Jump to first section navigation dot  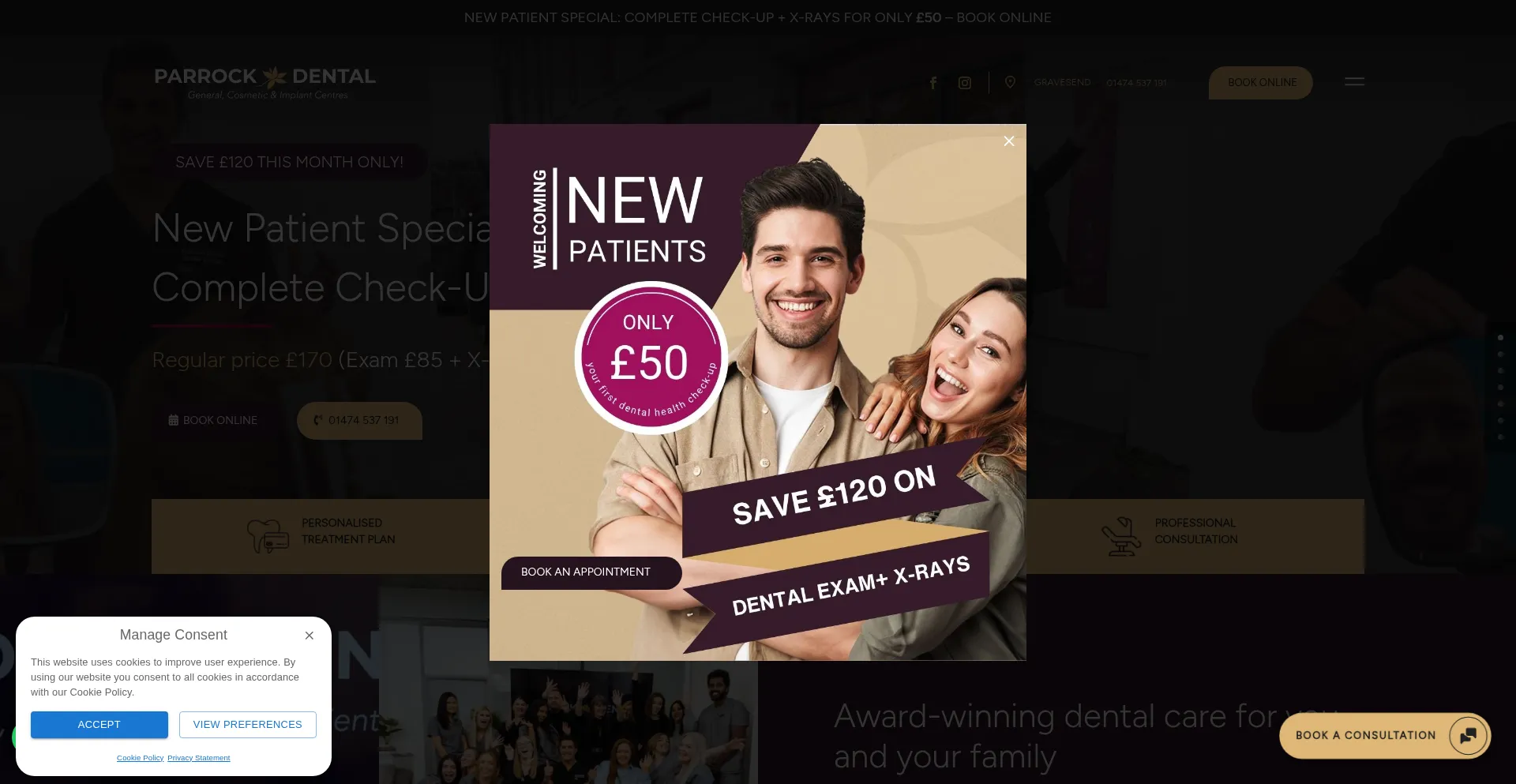1500,338
